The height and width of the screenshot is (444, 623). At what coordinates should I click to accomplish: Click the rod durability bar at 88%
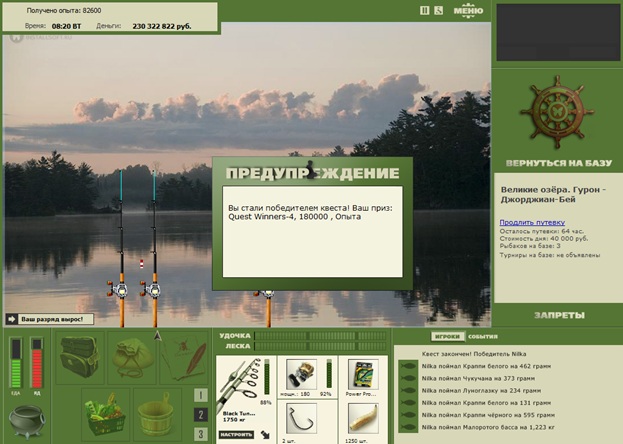pyautogui.click(x=267, y=378)
